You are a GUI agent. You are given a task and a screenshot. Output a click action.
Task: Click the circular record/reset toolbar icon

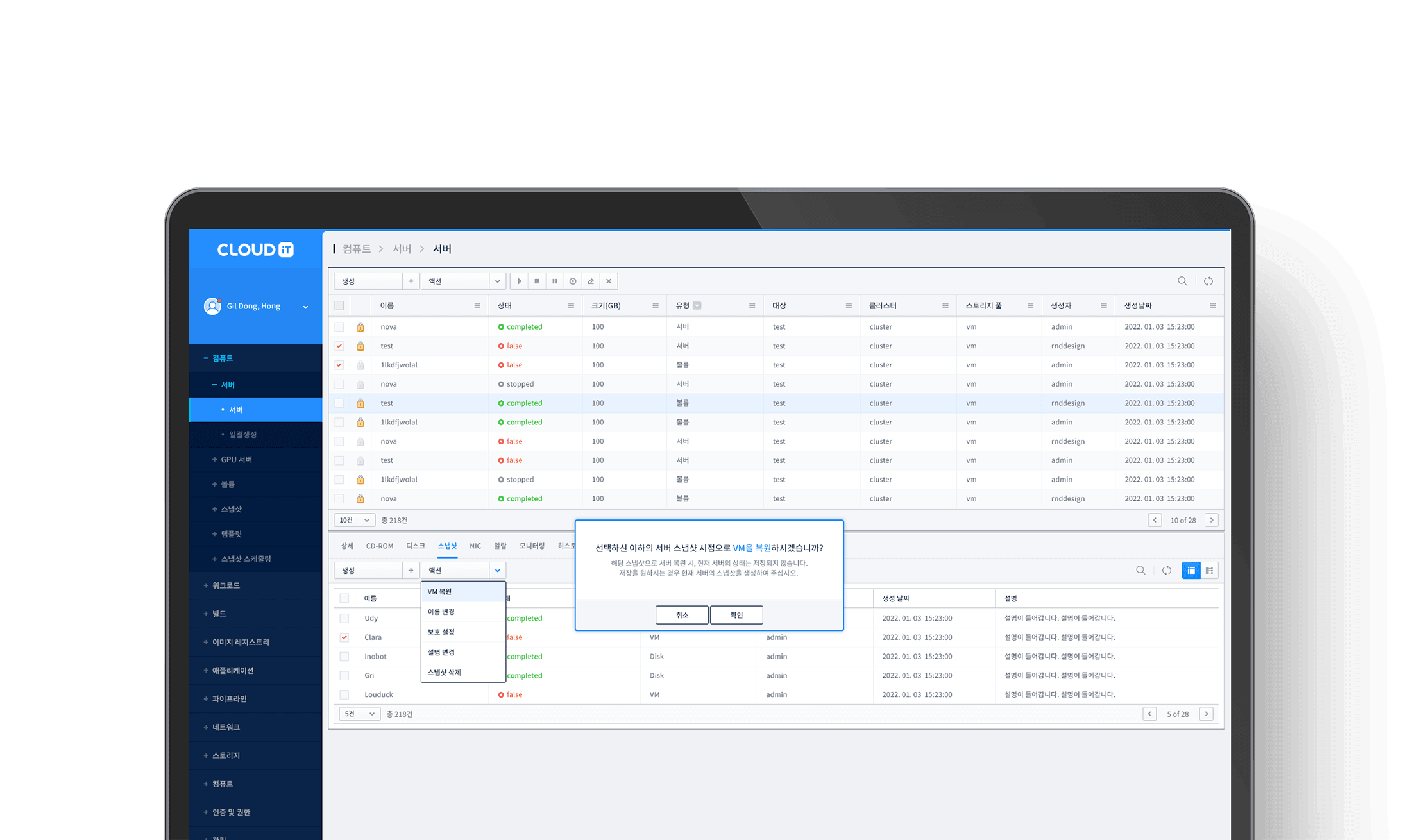point(573,281)
